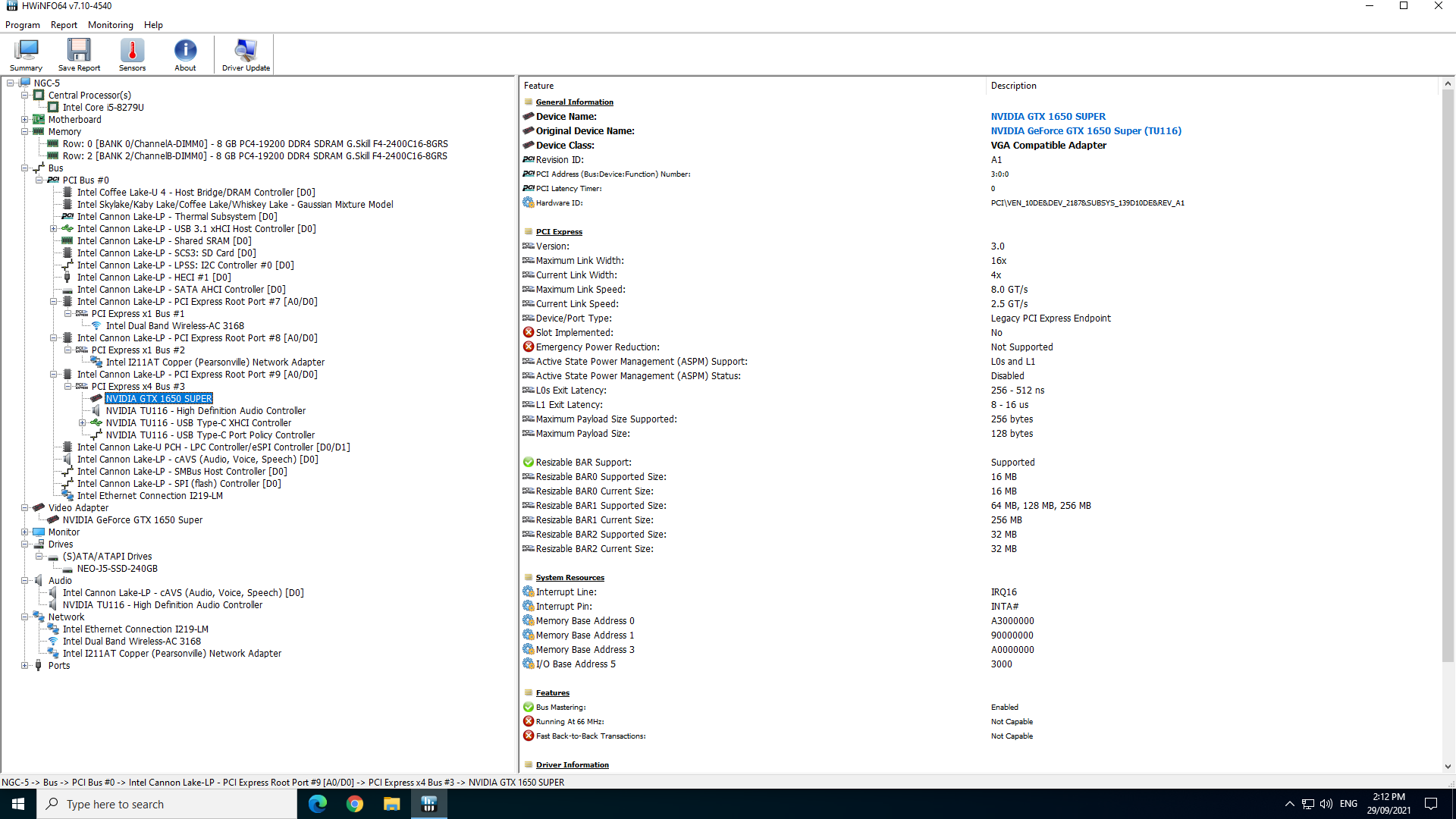
Task: Collapse the Memory node
Action: tap(25, 131)
